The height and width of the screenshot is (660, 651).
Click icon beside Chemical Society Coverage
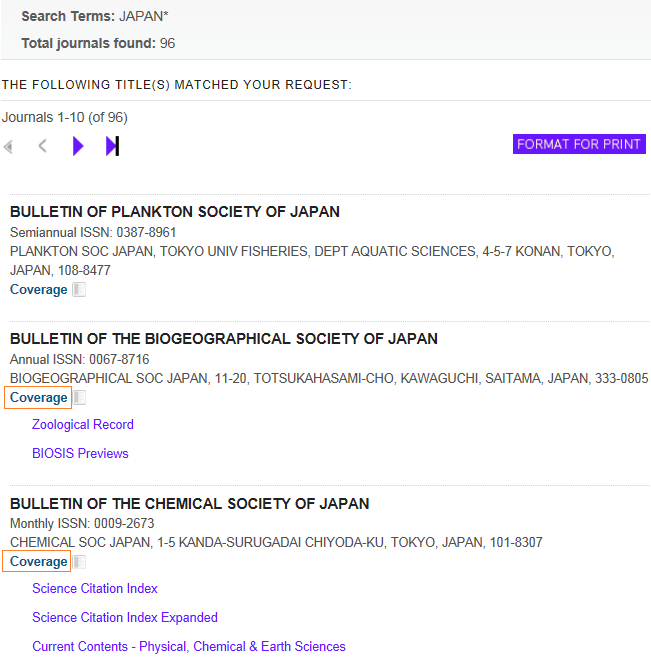pyautogui.click(x=80, y=562)
